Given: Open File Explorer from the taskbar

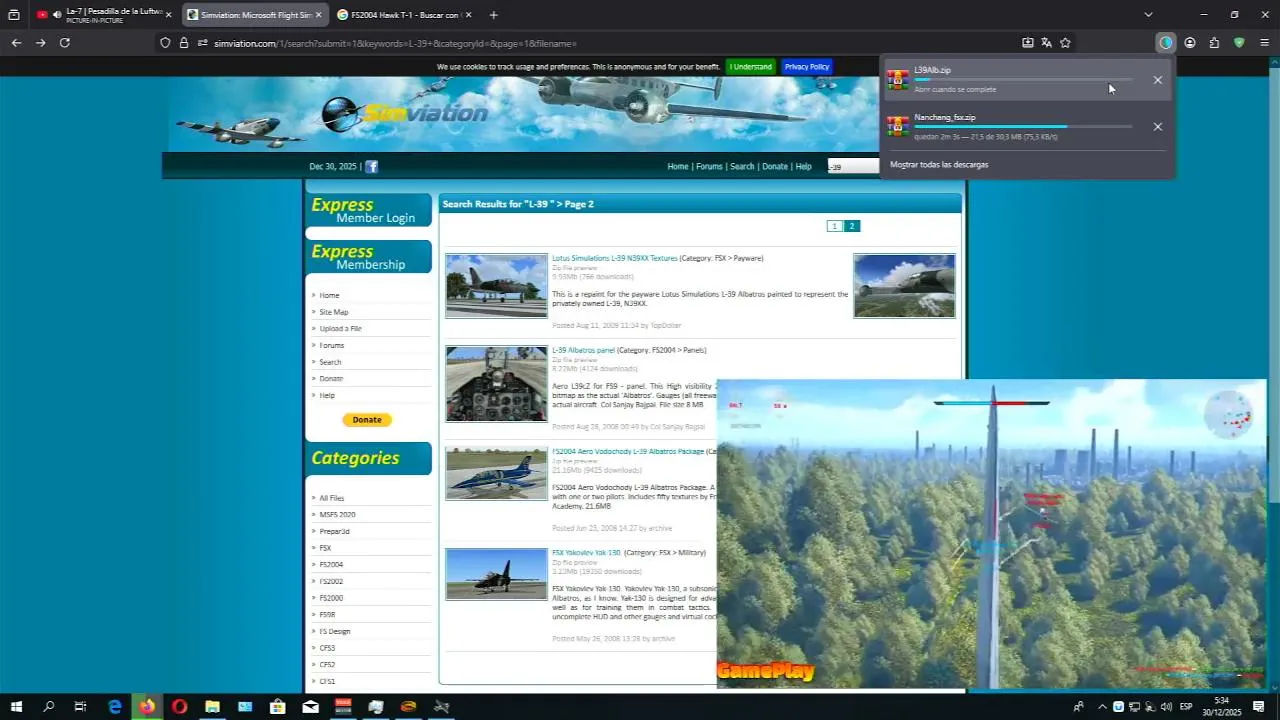Looking at the screenshot, I should 212,707.
